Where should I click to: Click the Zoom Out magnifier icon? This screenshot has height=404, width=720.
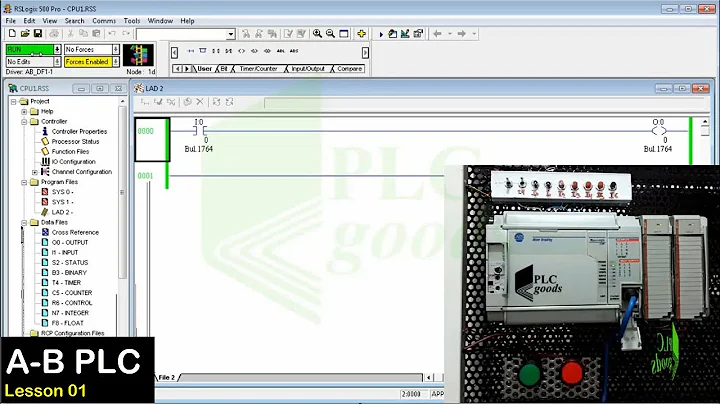(x=330, y=34)
